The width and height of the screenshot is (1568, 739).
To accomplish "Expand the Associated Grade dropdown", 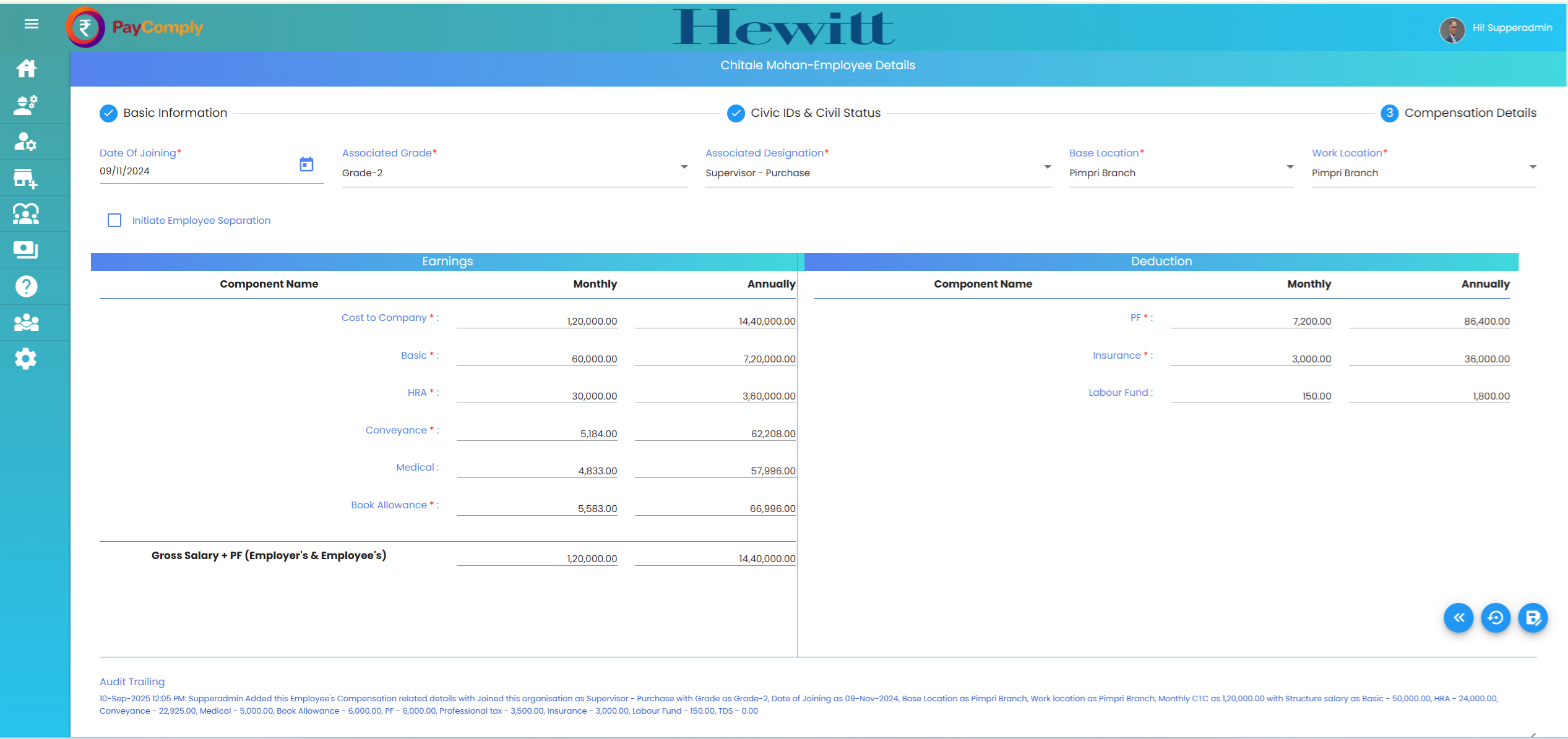I will click(684, 167).
